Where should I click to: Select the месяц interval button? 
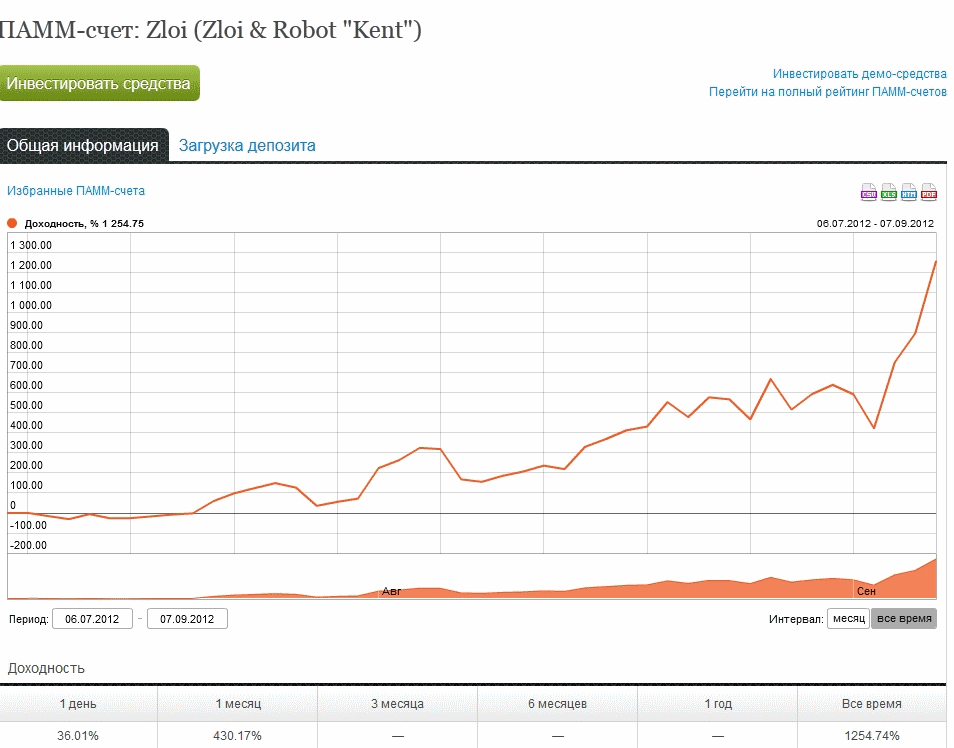pos(848,619)
